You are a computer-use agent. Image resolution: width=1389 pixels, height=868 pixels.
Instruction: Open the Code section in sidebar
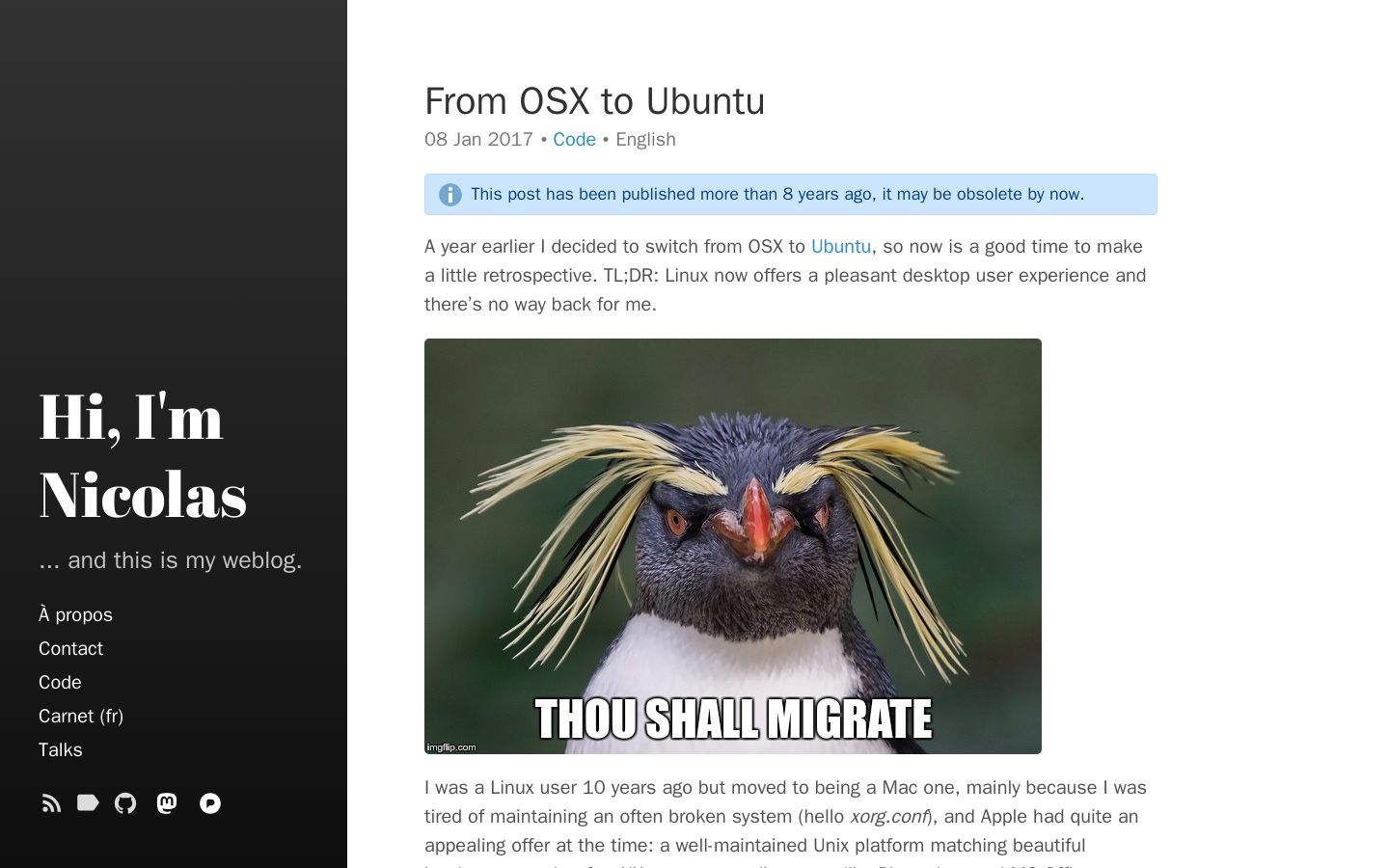point(60,682)
